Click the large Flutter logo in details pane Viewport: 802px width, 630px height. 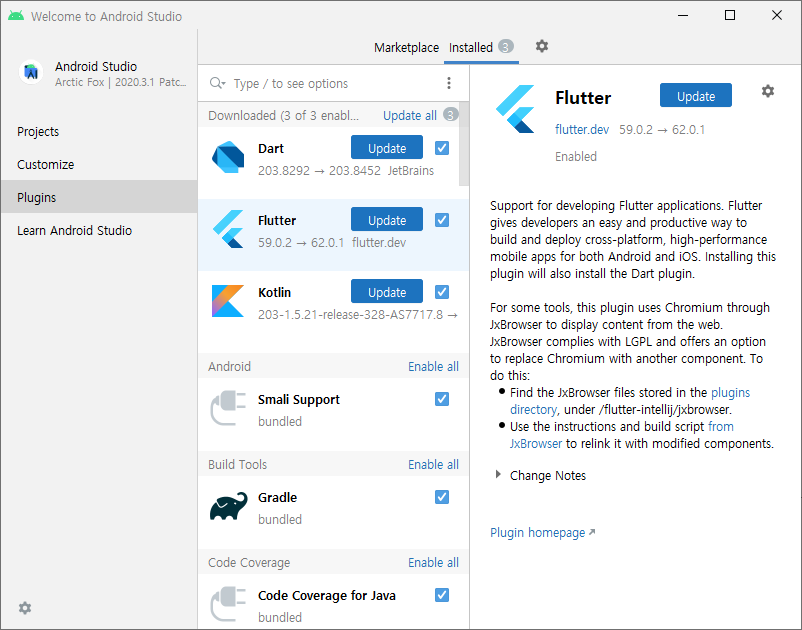[x=515, y=109]
